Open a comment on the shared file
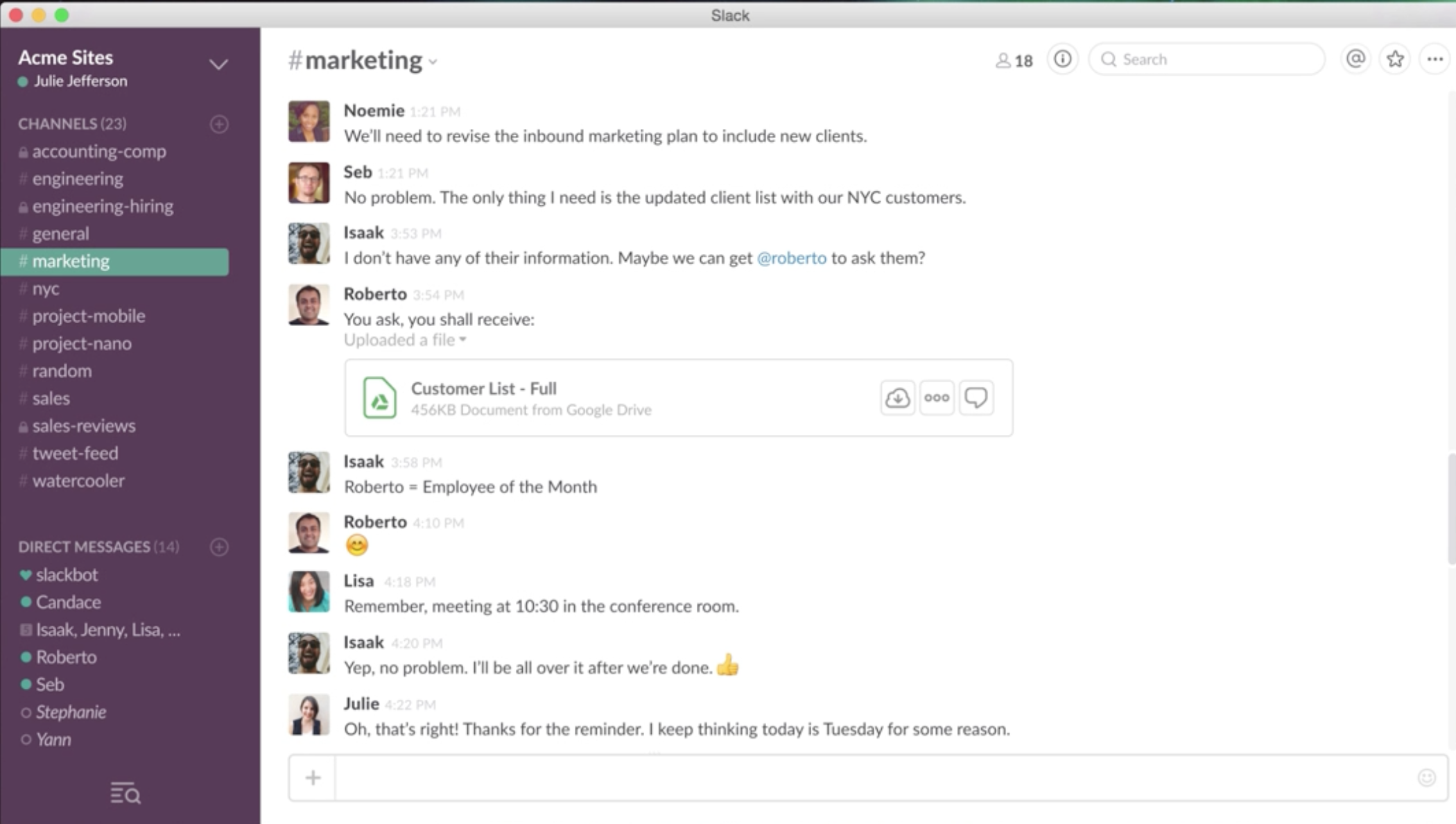This screenshot has width=1456, height=824. pos(976,397)
